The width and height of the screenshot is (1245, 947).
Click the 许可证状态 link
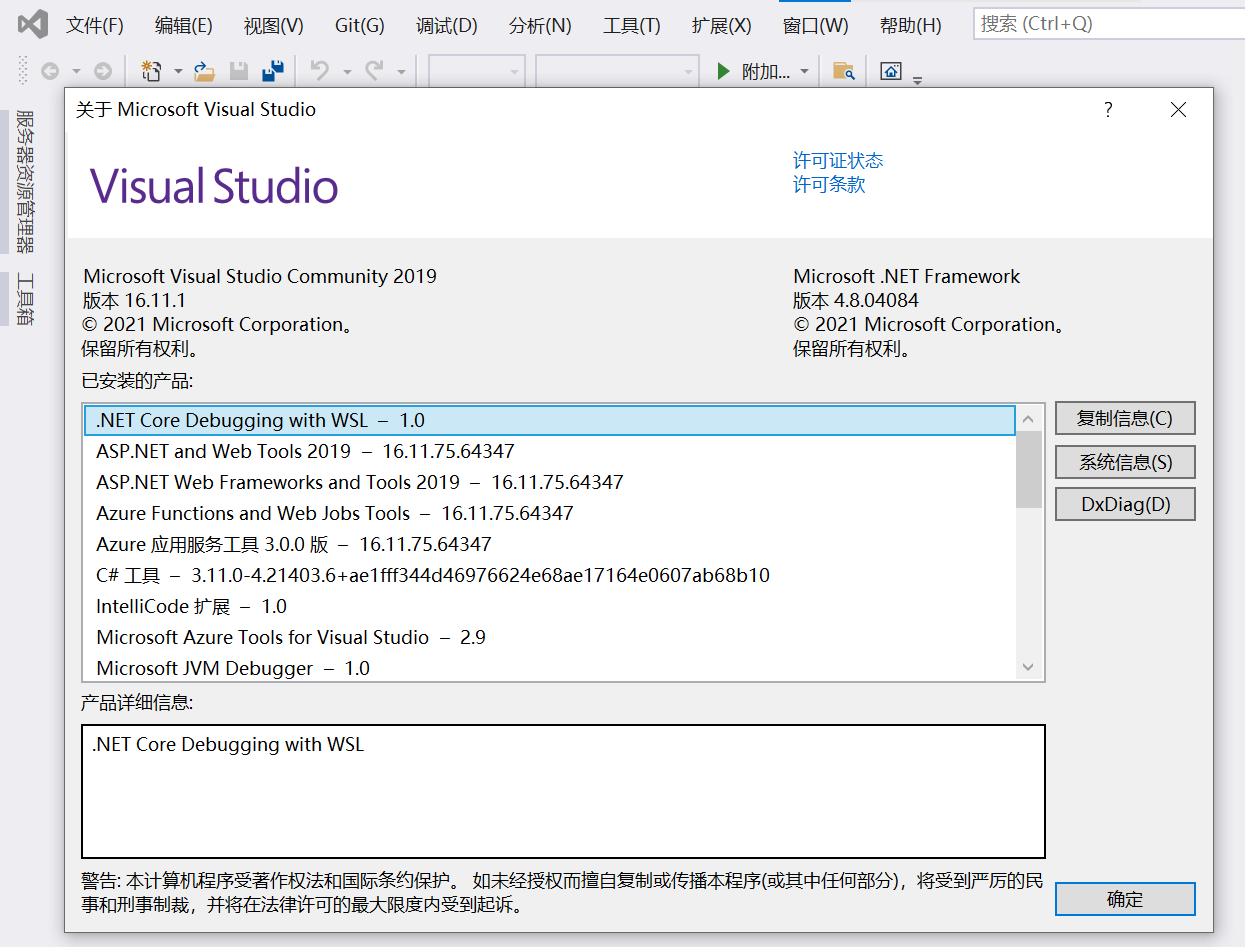click(x=838, y=160)
